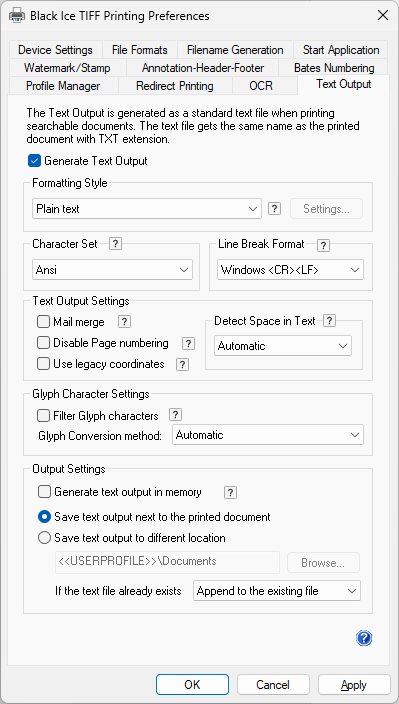This screenshot has height=704, width=399.
Task: Expand the Character Set Ansi dropdown
Action: 112,270
